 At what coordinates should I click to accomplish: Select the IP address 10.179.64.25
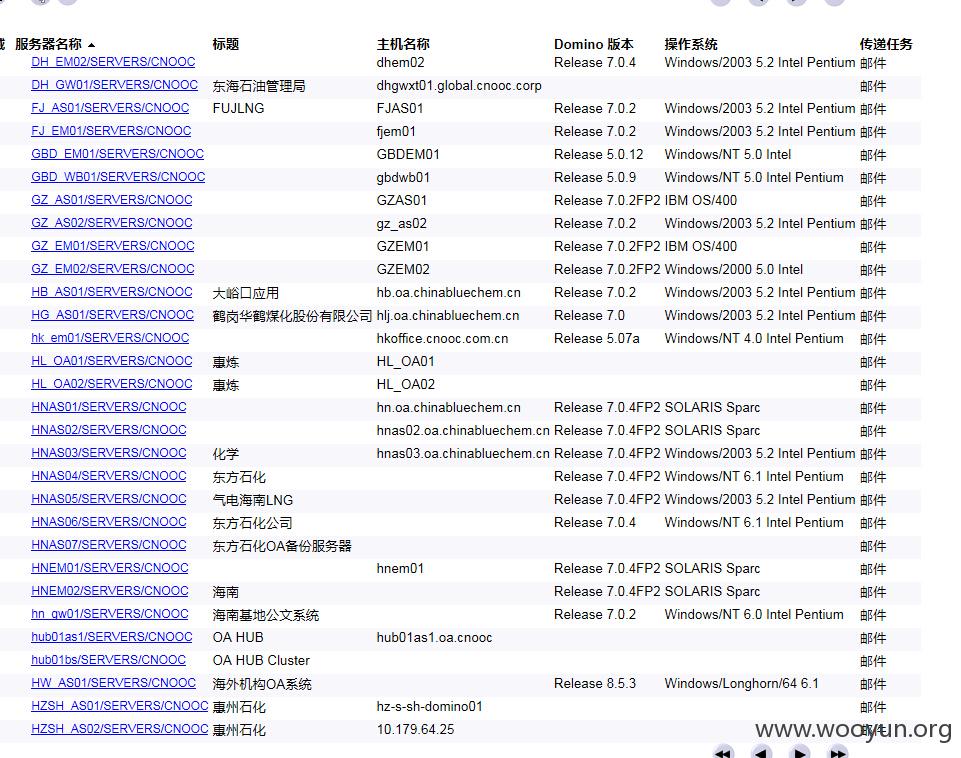point(416,729)
